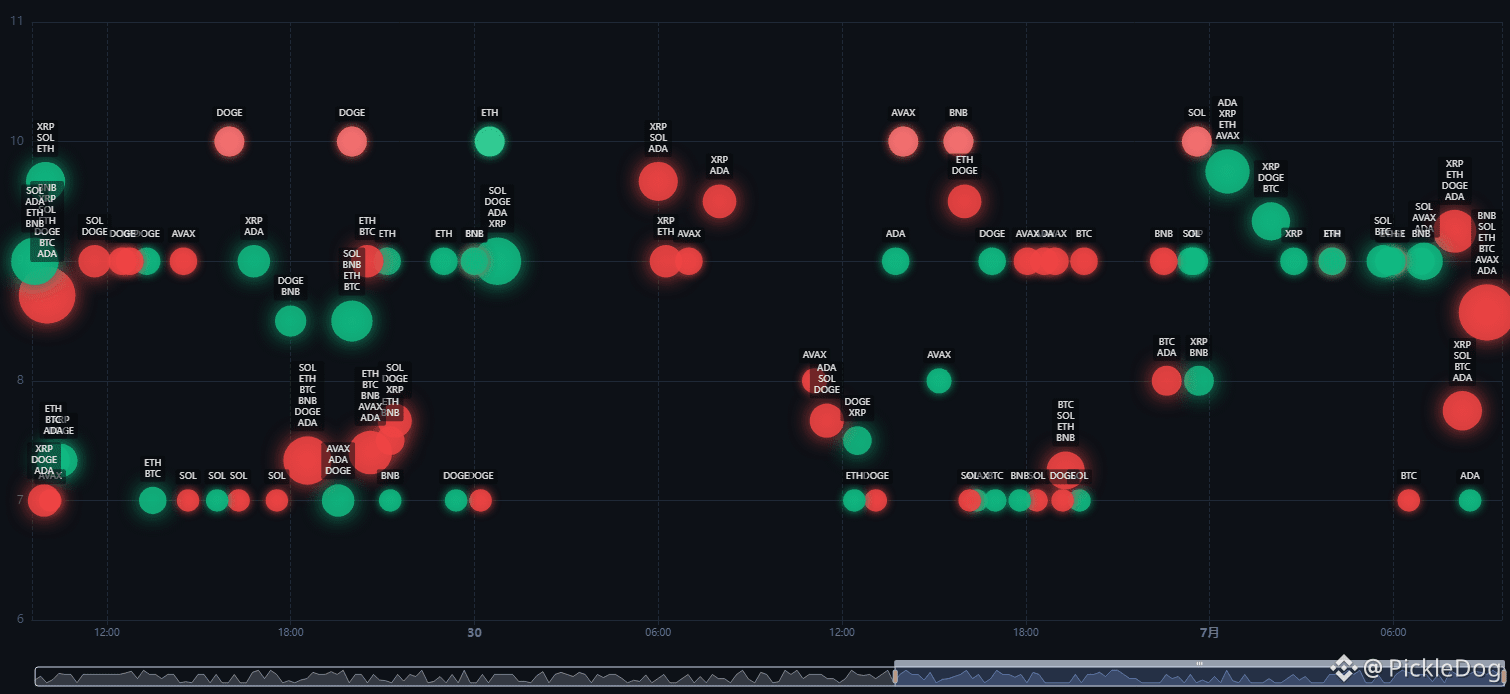Select the green SOL AVAX BNB bubble
Image resolution: width=1510 pixels, height=694 pixels.
click(x=1424, y=261)
